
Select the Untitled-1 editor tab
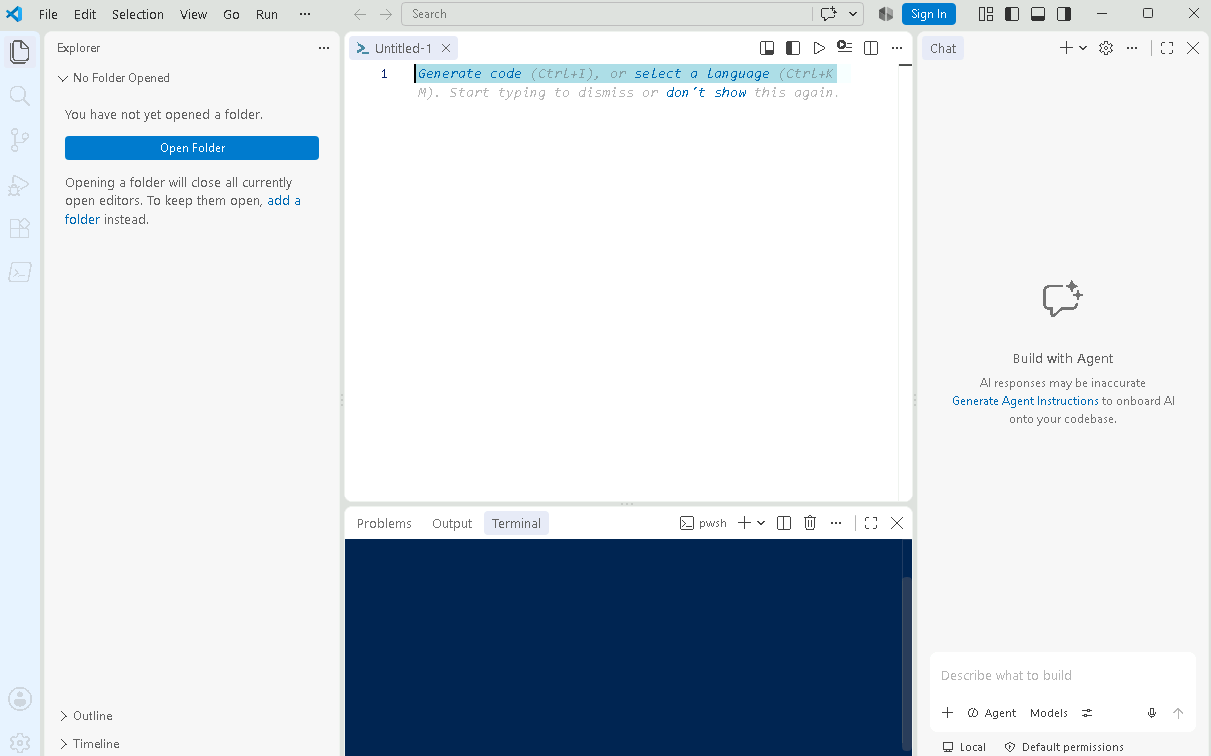(x=404, y=48)
